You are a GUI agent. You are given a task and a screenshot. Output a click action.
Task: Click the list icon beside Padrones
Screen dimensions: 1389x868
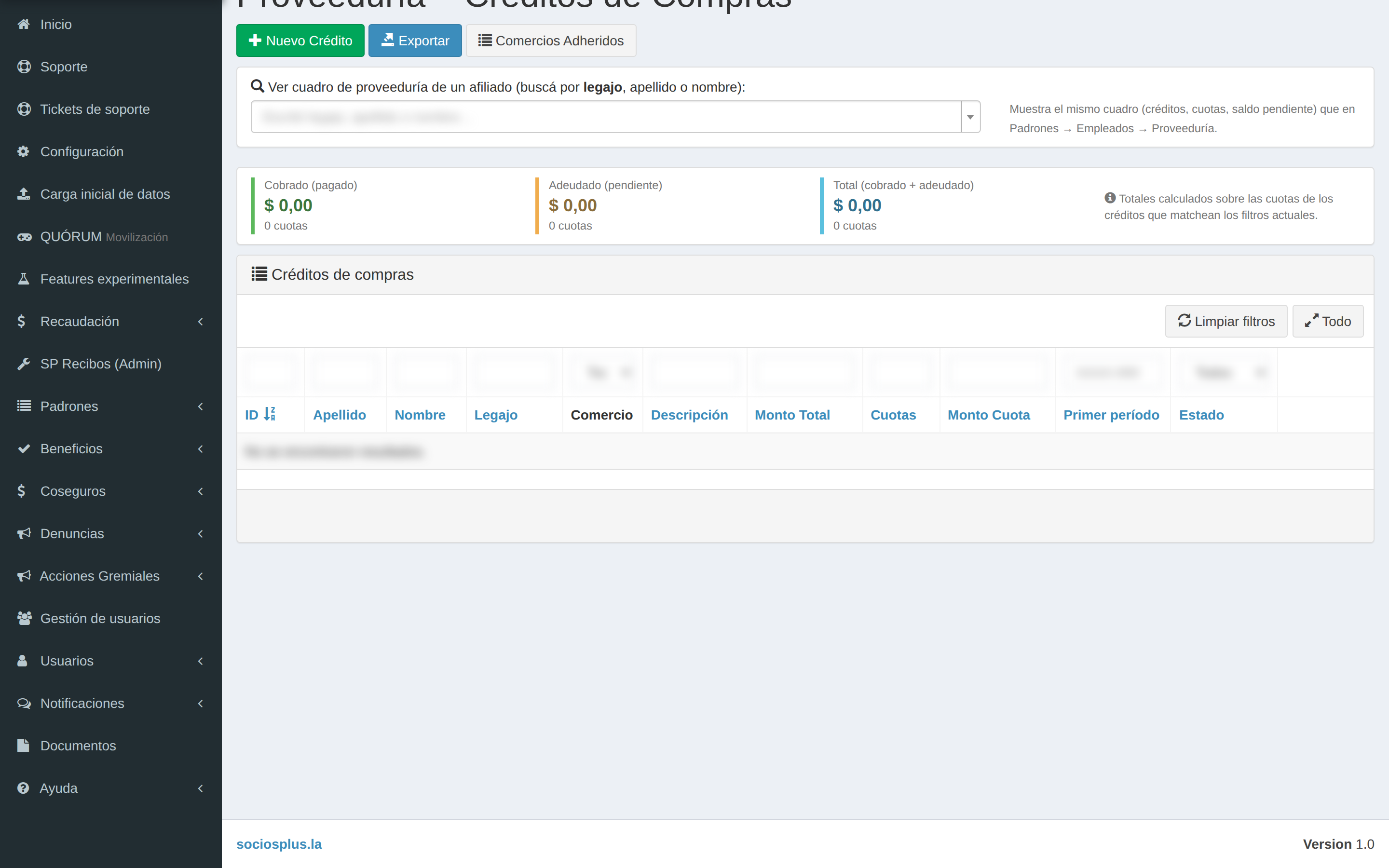tap(24, 407)
